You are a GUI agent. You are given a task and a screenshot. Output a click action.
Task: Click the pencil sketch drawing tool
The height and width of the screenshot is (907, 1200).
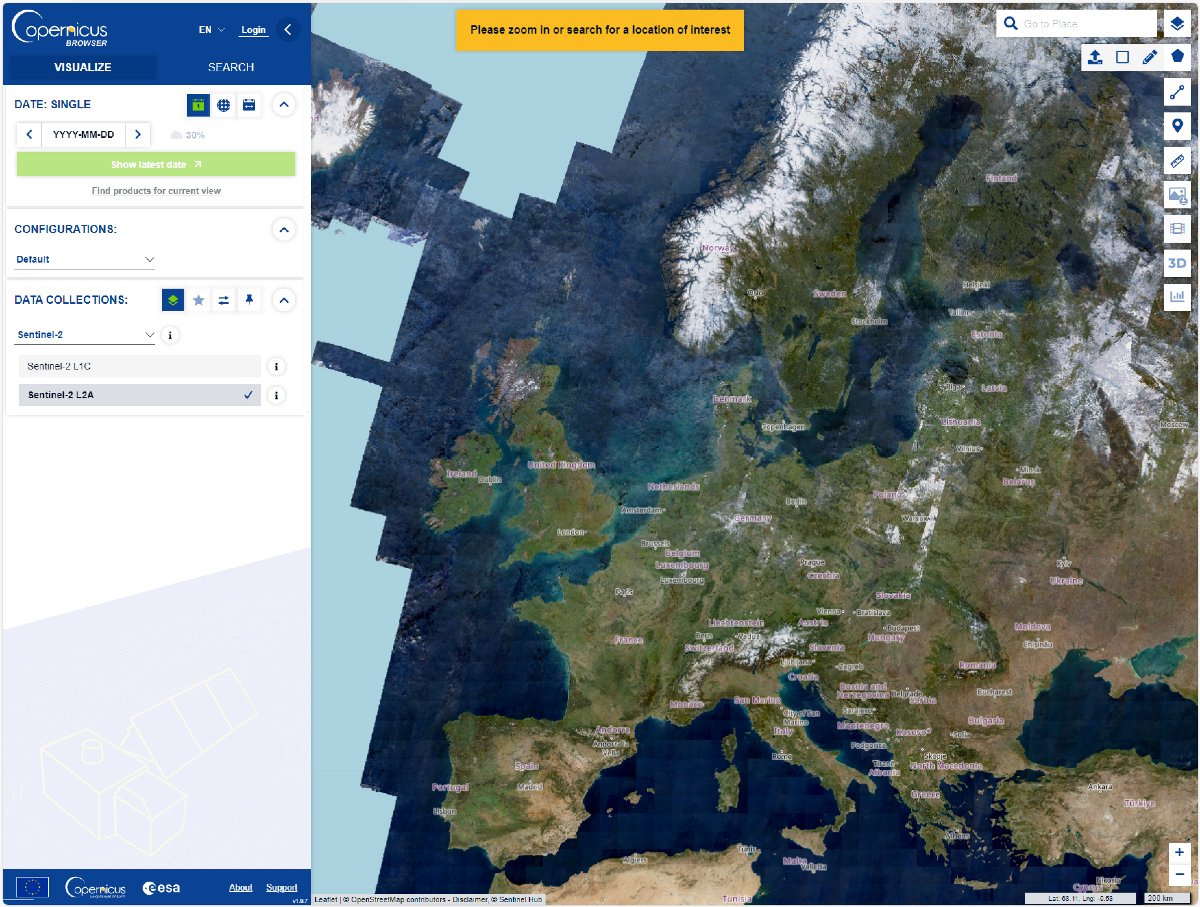[x=1148, y=57]
